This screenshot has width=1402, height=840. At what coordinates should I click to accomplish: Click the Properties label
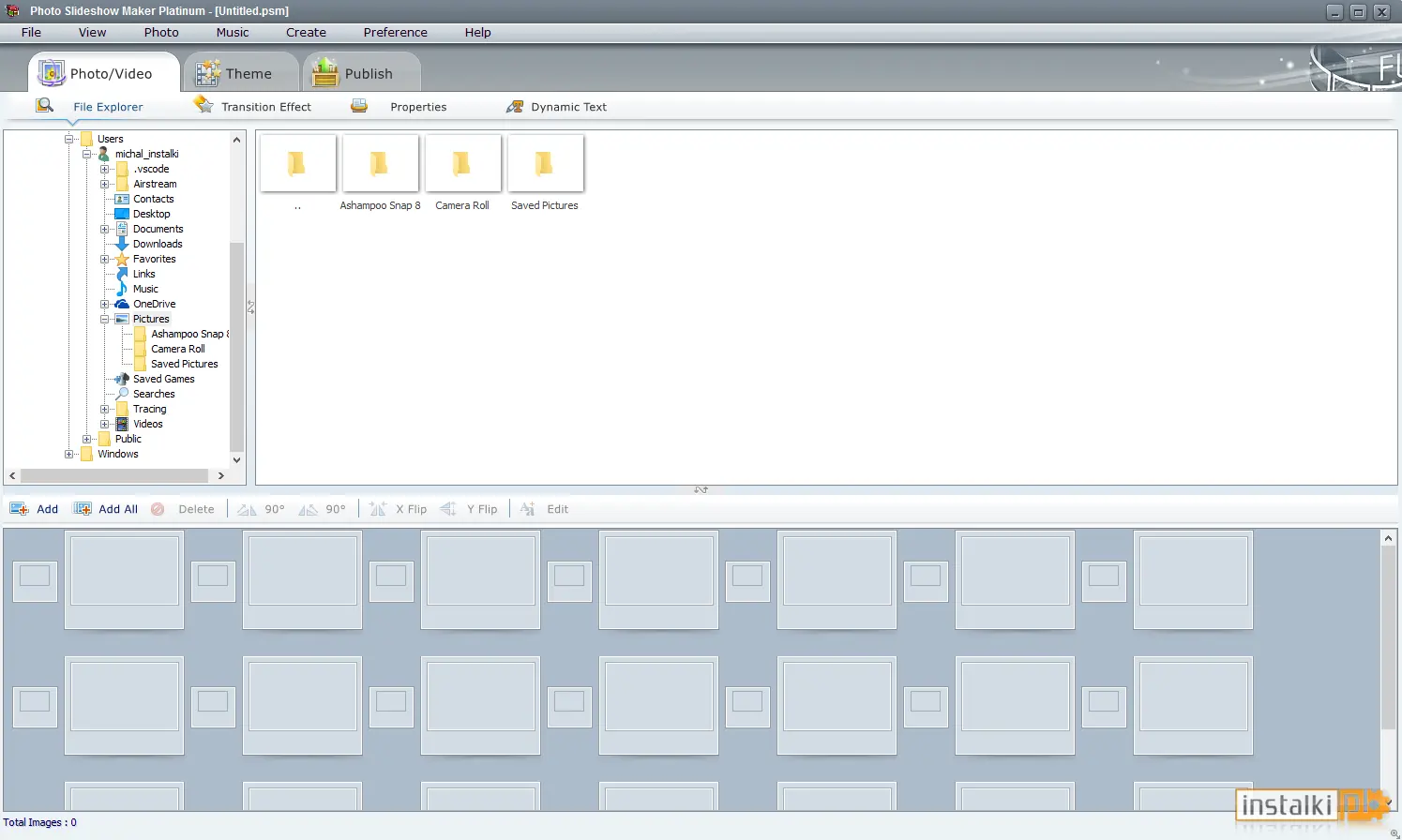pos(418,107)
